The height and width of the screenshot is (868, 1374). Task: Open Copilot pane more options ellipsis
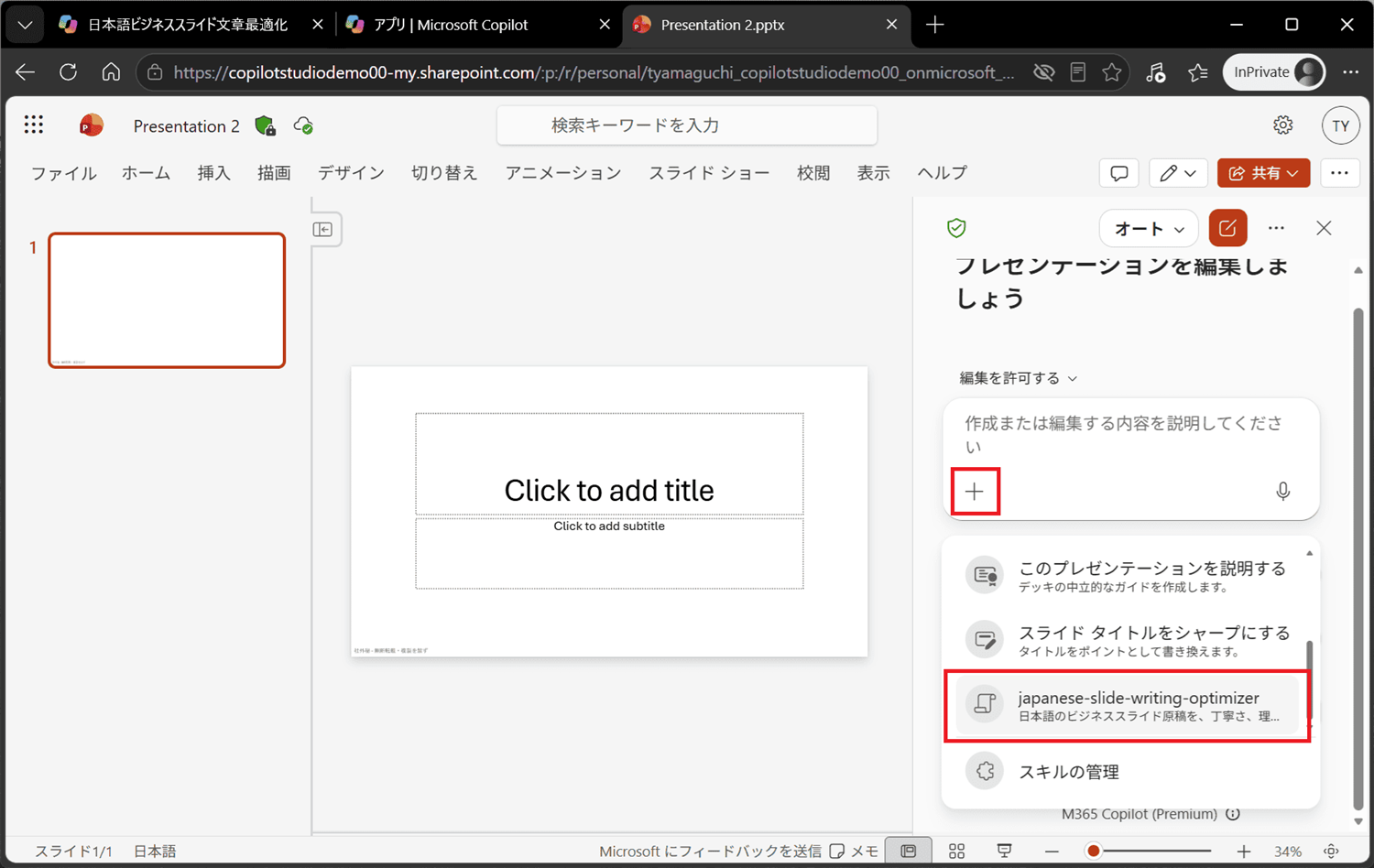[1276, 228]
